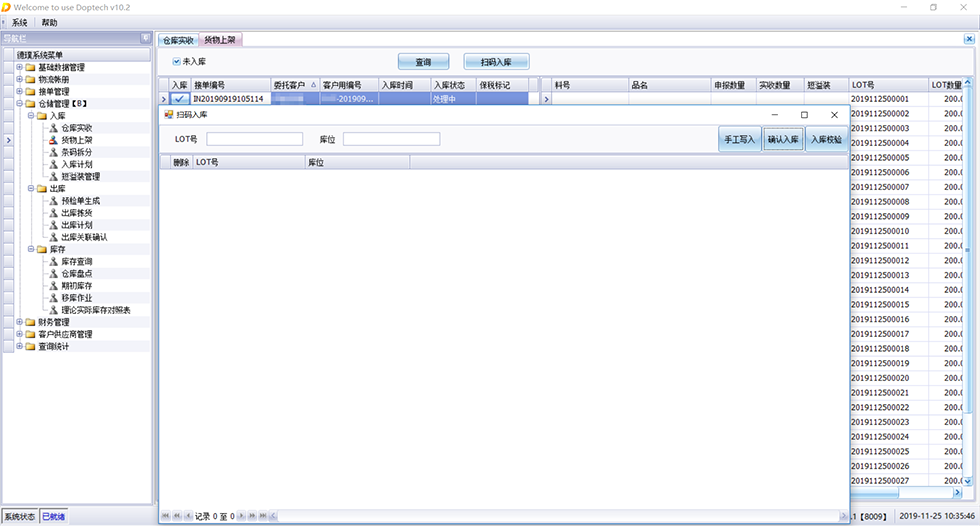This screenshot has height=526, width=980.
Task: Collapse the 入库 subfolder
Action: point(31,116)
